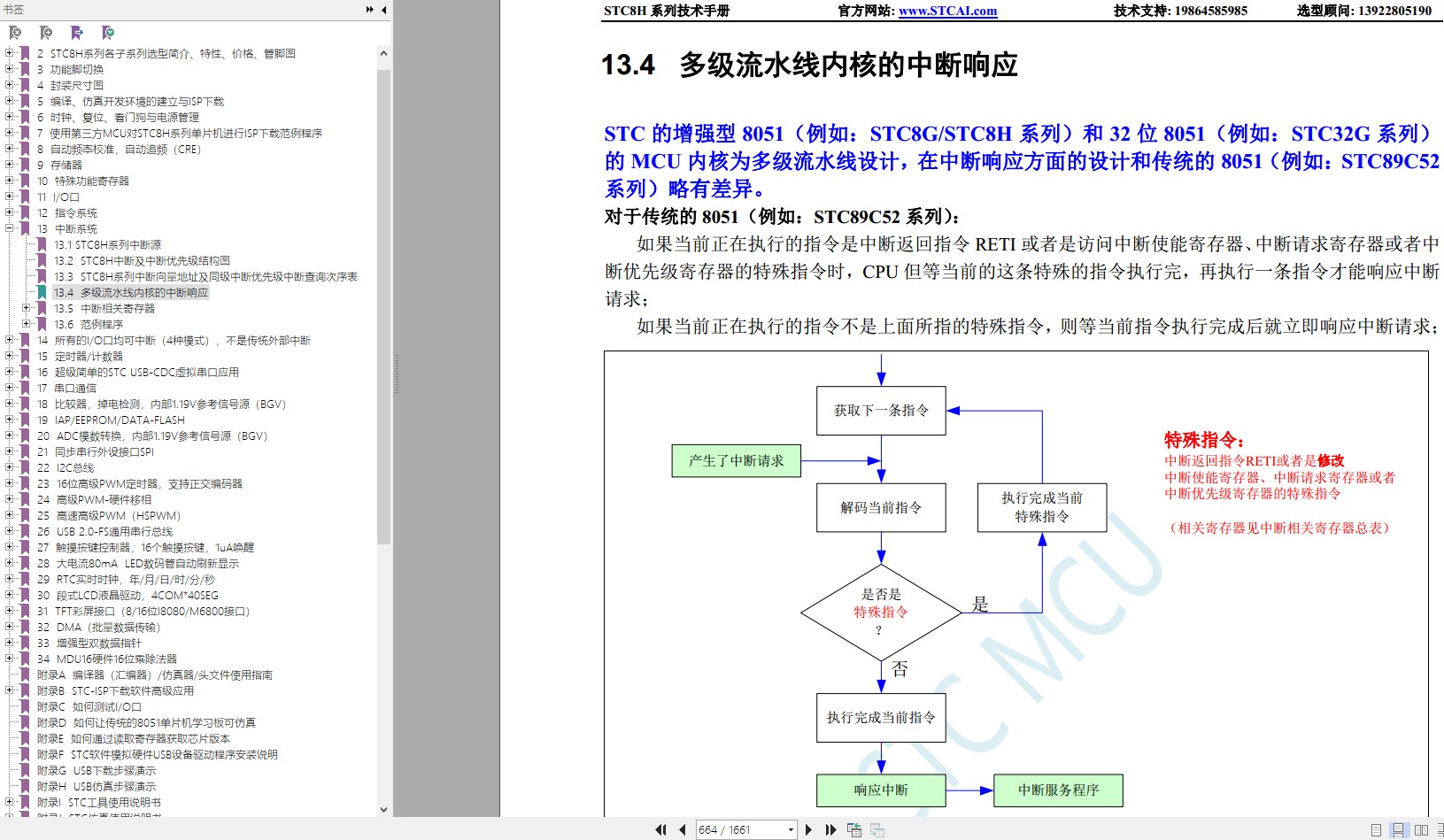Expand bookmark 15 定时器/计数器

pyautogui.click(x=10, y=356)
